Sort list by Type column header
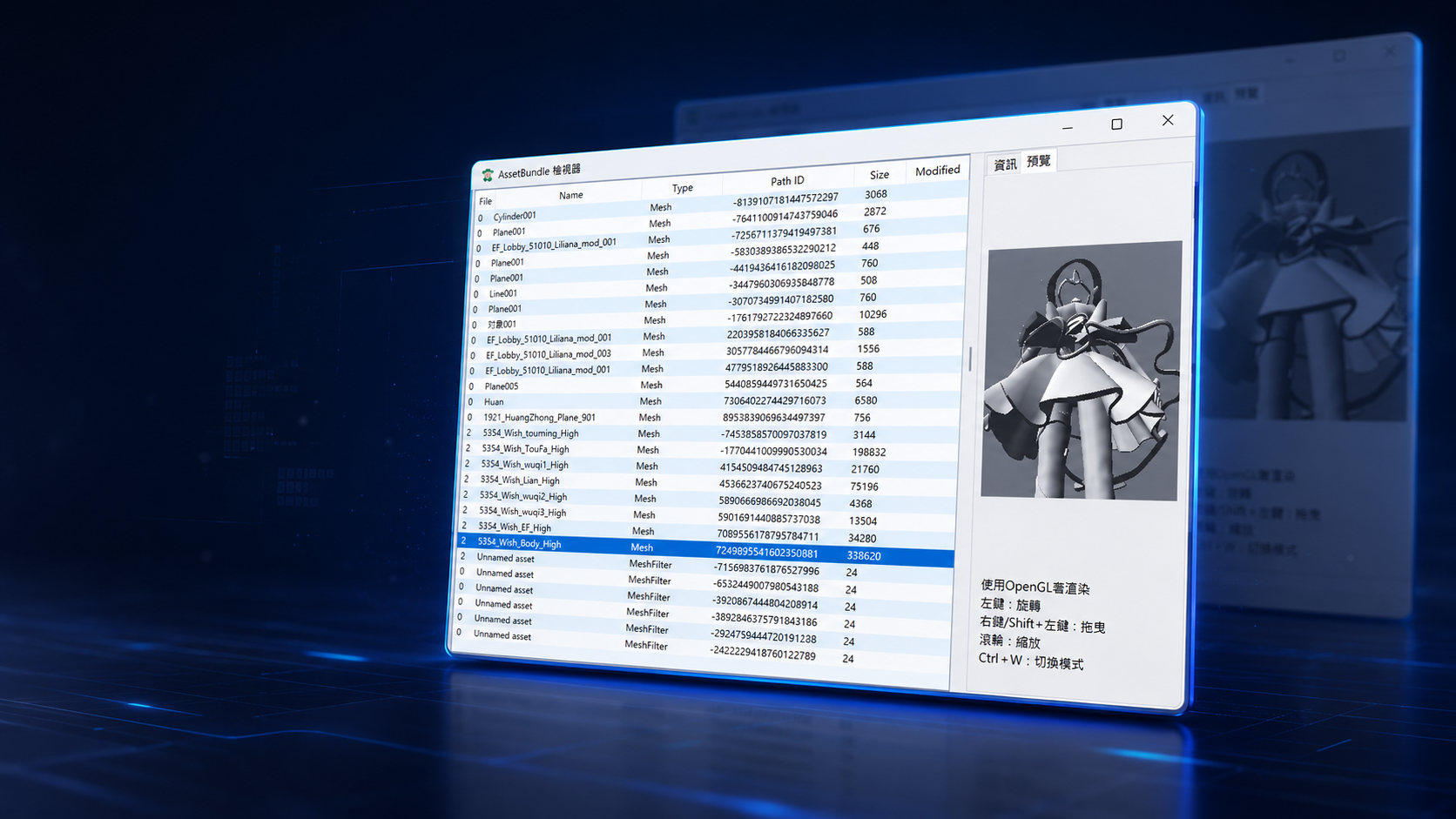The height and width of the screenshot is (819, 1456). click(x=682, y=187)
